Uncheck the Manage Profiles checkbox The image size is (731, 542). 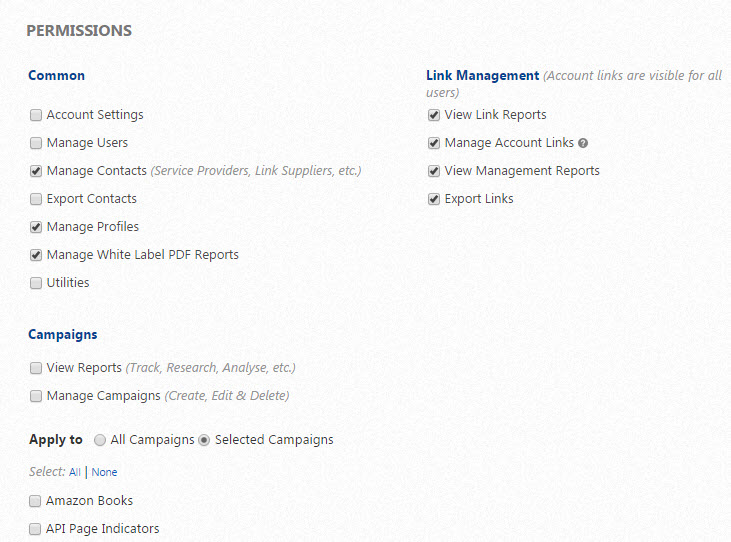coord(36,227)
